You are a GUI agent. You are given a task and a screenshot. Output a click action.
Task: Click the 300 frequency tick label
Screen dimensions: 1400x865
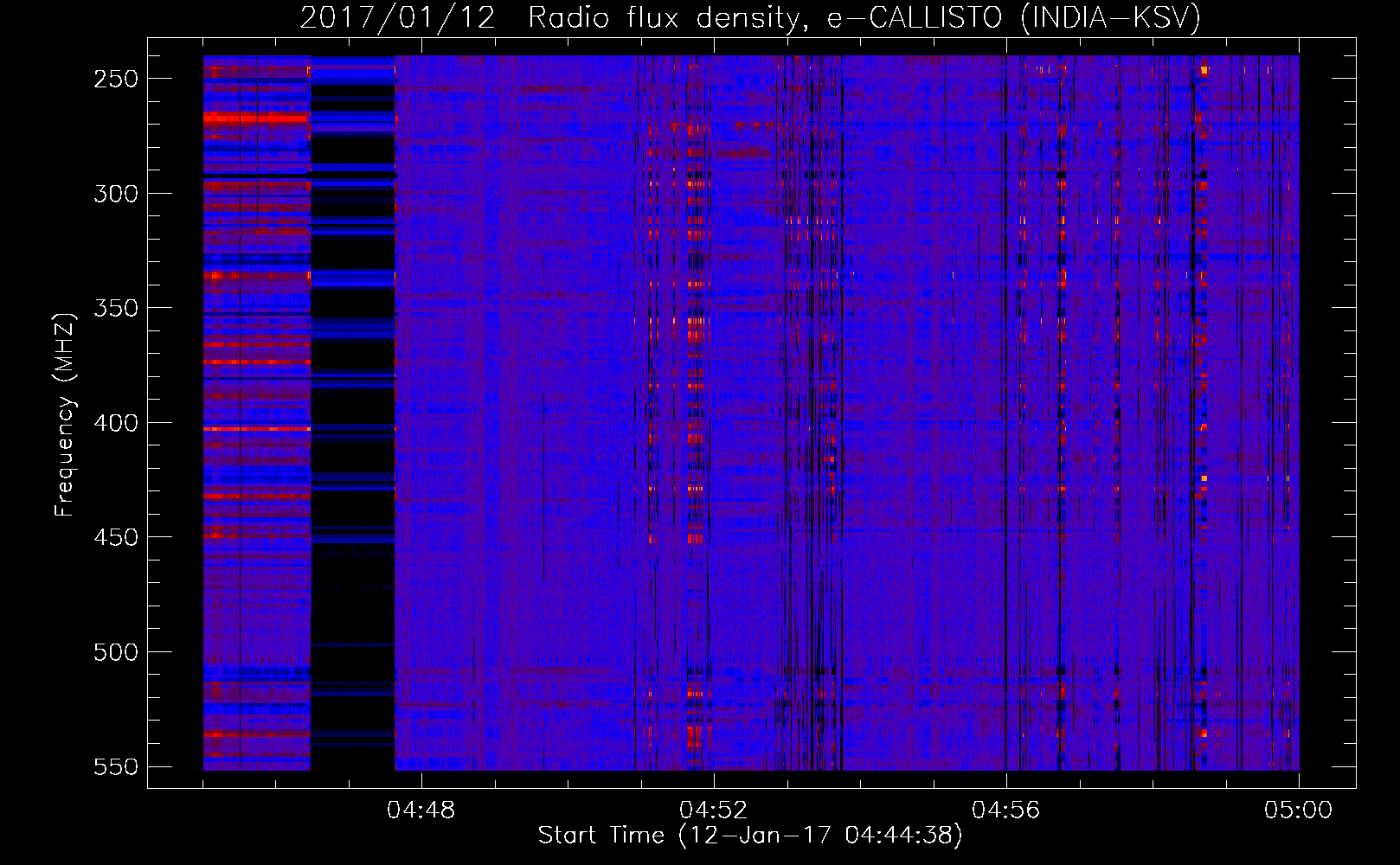coord(116,194)
